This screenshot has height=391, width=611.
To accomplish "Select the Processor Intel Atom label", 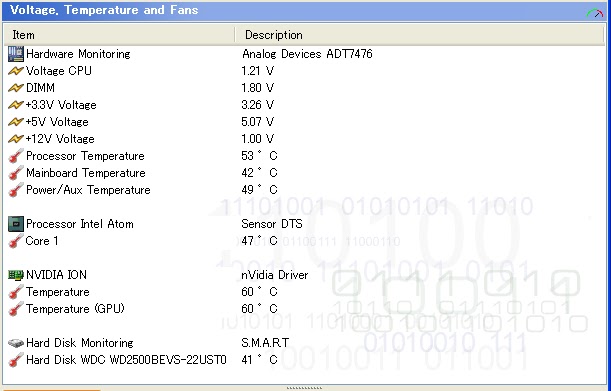I will (79, 224).
